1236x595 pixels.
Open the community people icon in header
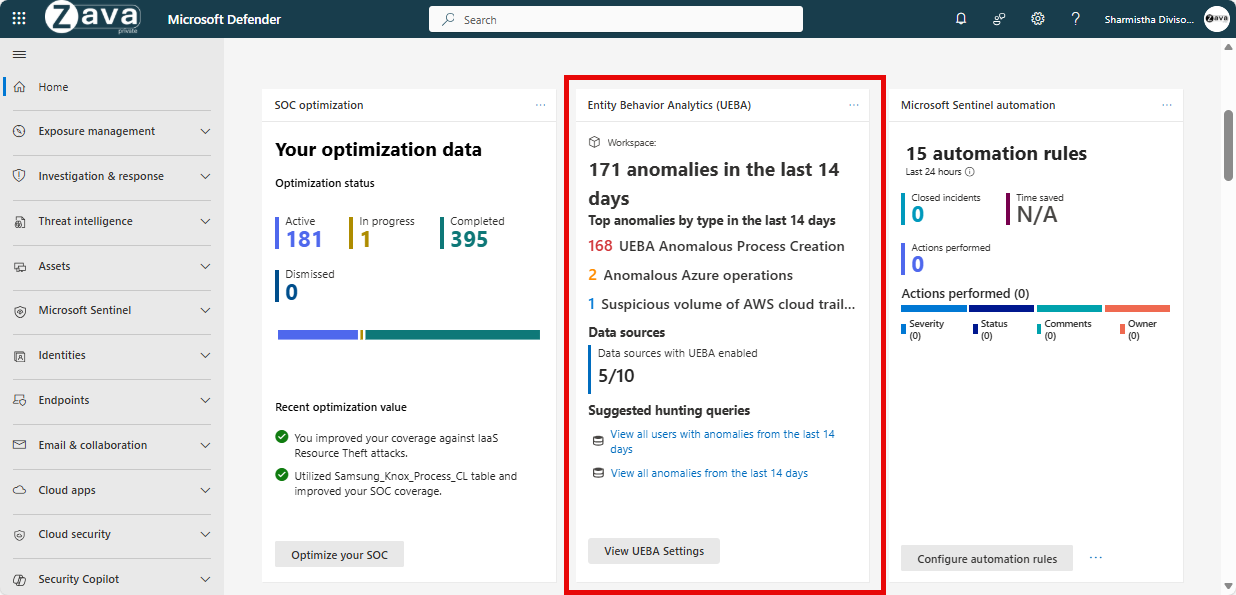coord(999,19)
